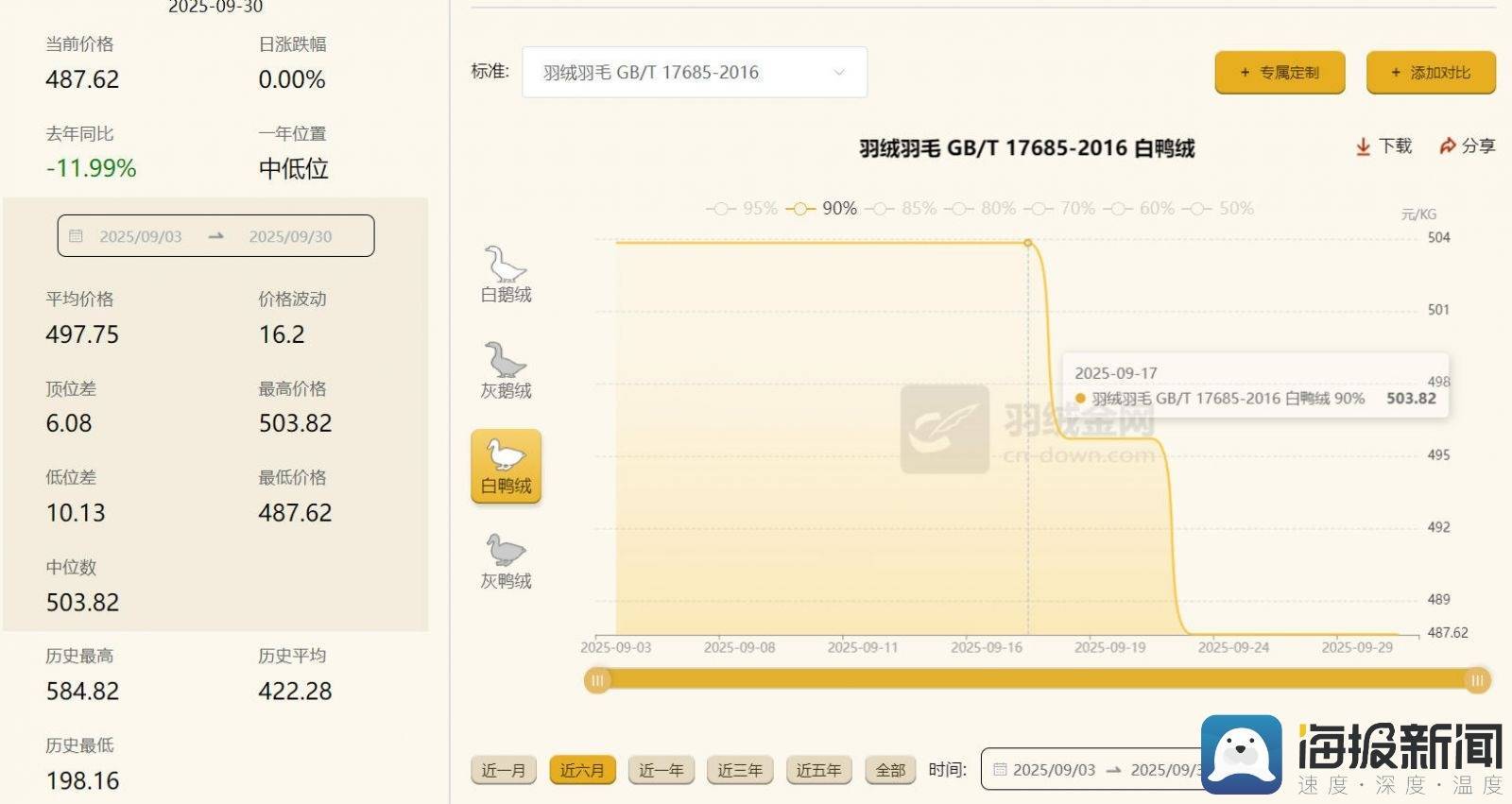Screen dimensions: 1512x804
Task: Click the 下载 download icon
Action: tap(1363, 146)
